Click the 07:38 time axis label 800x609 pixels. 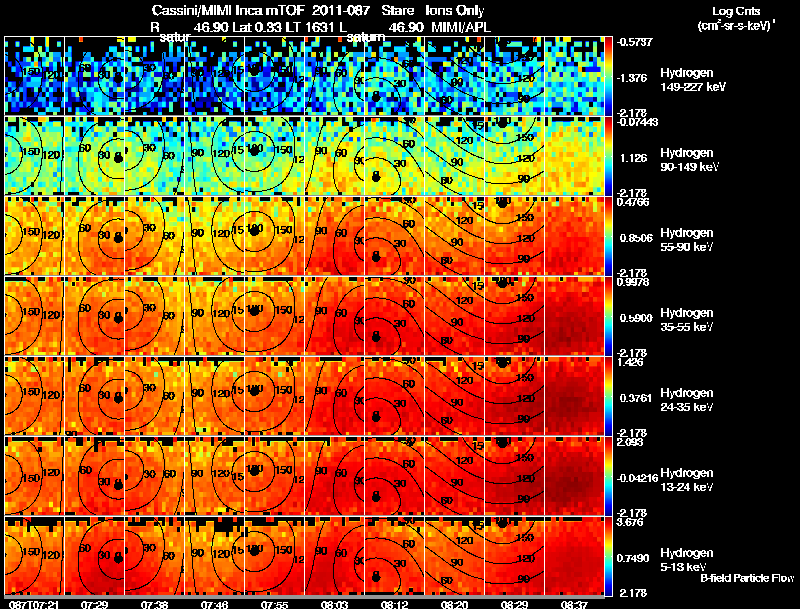pos(155,605)
